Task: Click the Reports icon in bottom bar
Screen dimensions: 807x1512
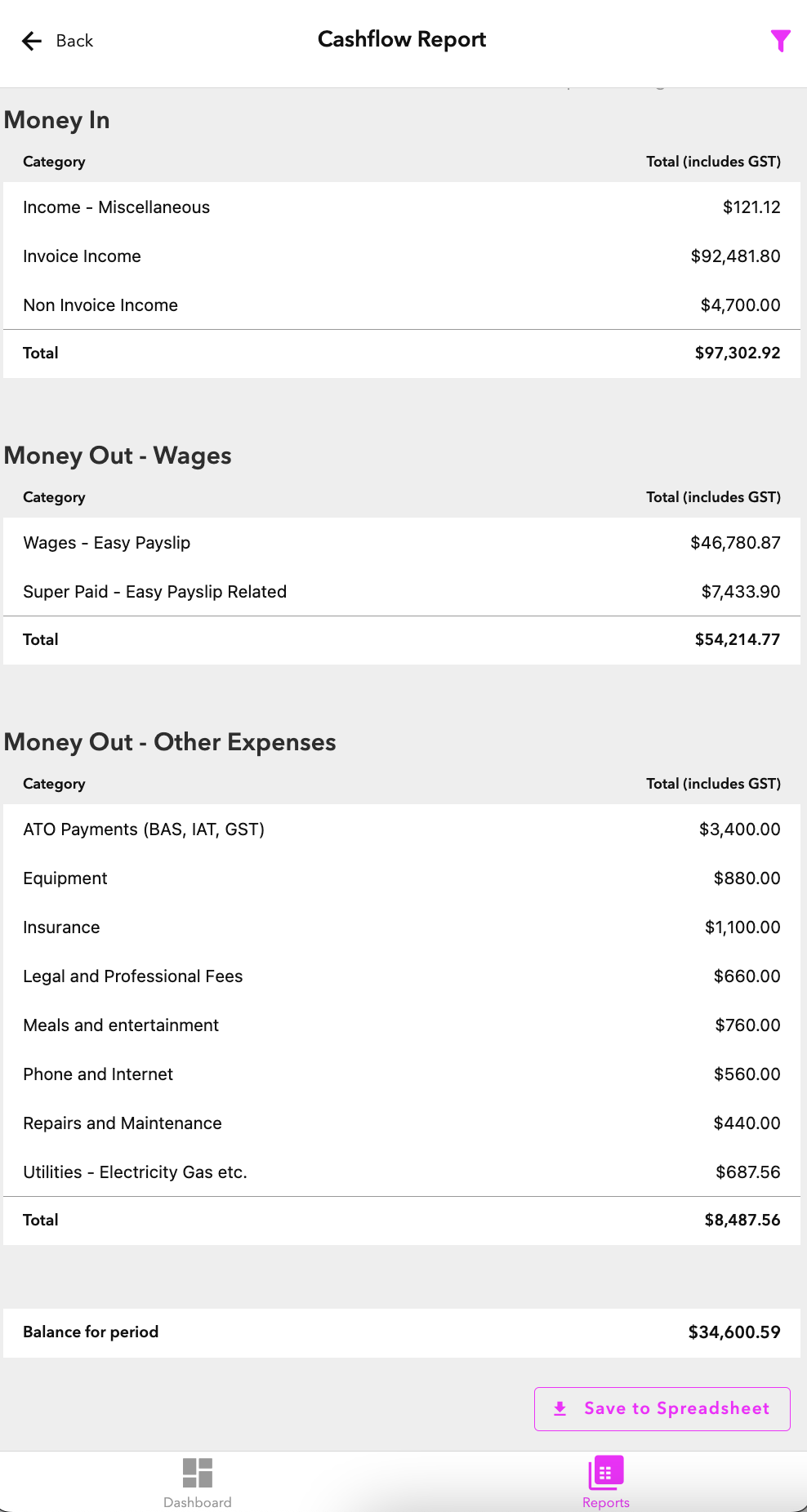Action: coord(605,1473)
